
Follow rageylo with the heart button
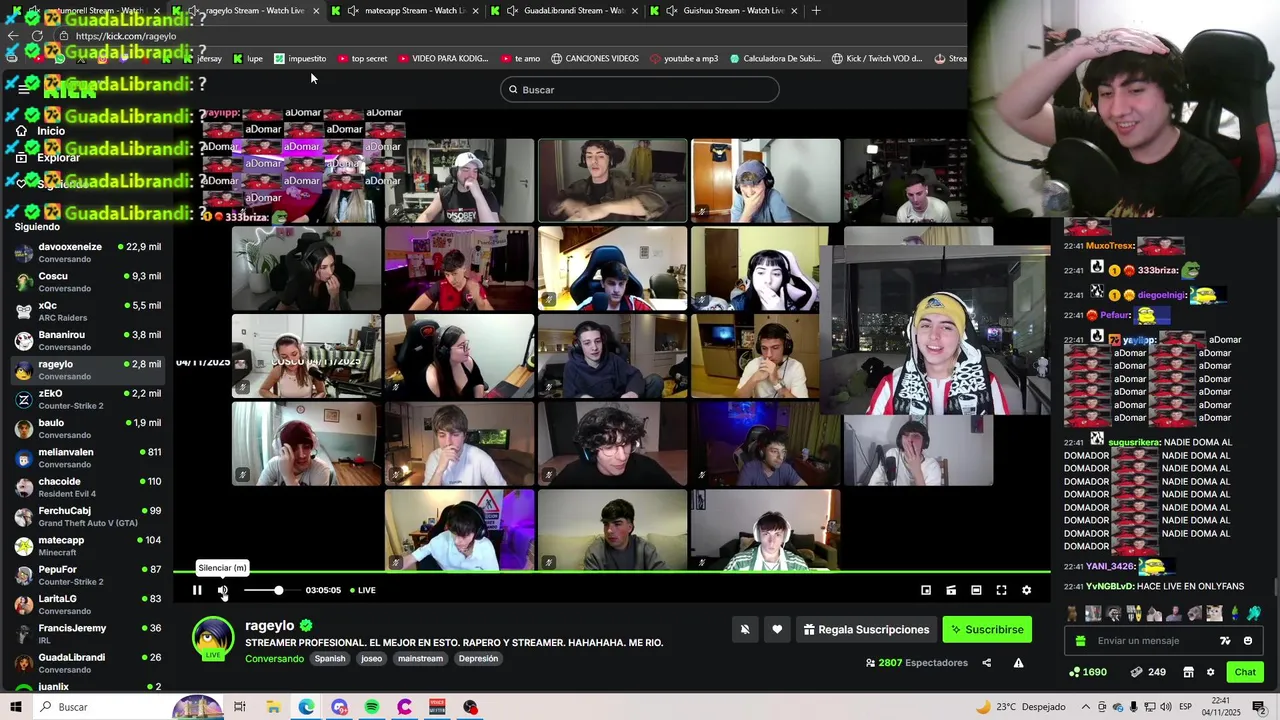click(x=777, y=629)
